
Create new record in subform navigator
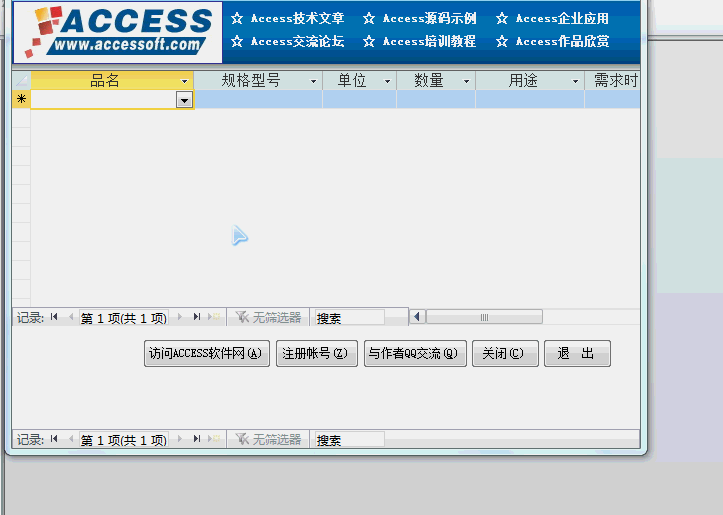(x=214, y=317)
